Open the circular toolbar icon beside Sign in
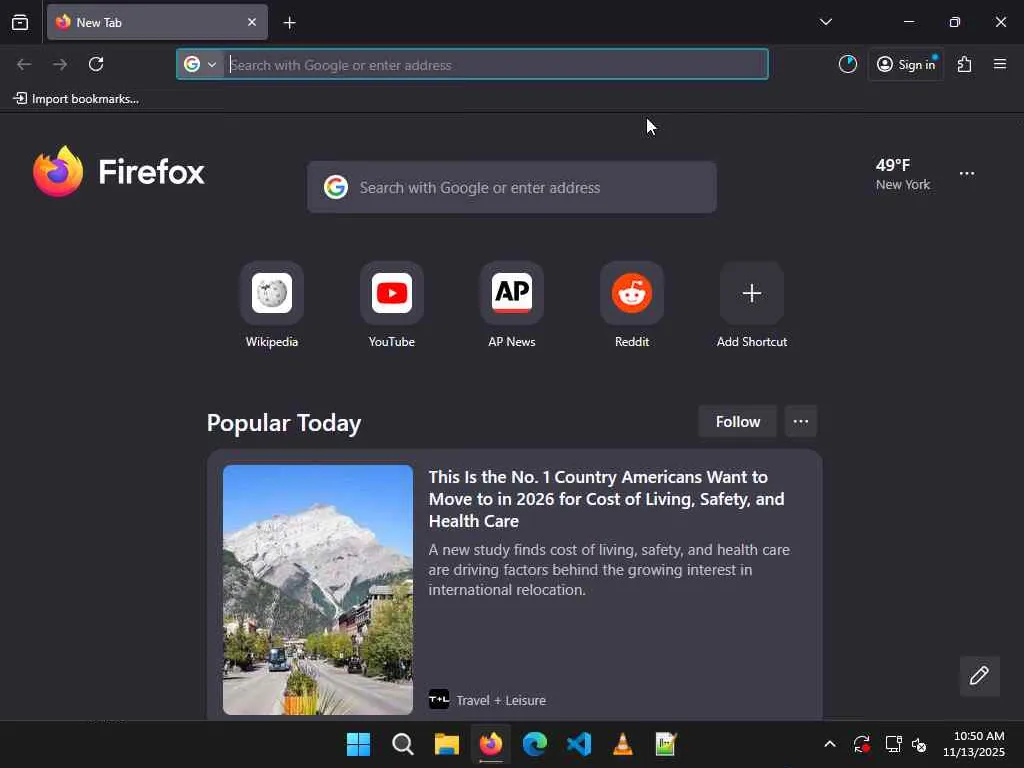 pos(848,64)
